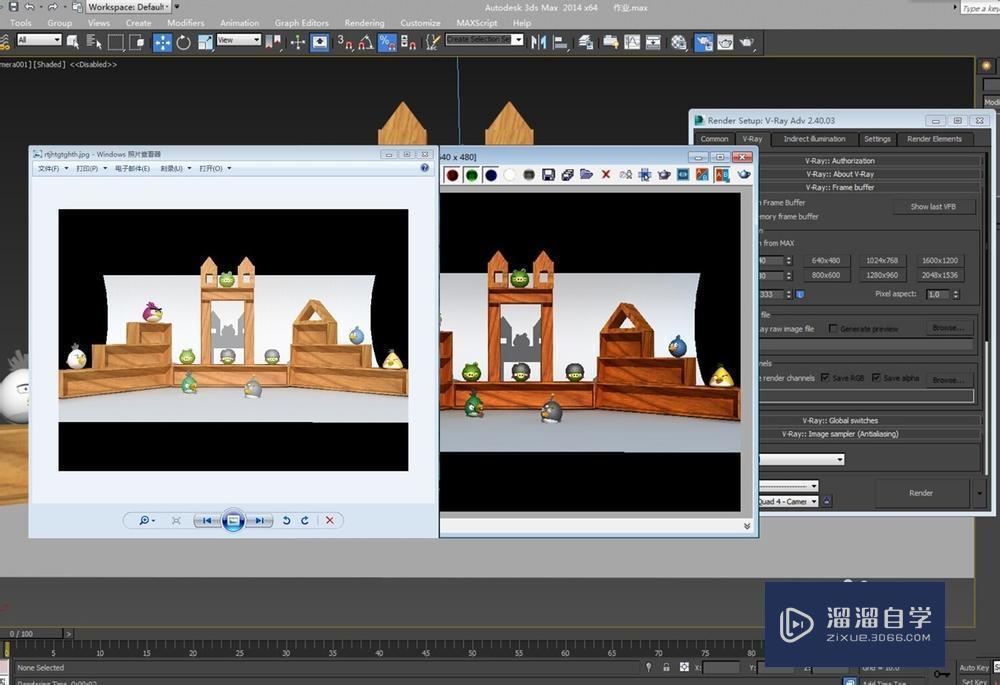Save scene using quick access toolbar icon
1000x685 pixels.
[13, 7]
